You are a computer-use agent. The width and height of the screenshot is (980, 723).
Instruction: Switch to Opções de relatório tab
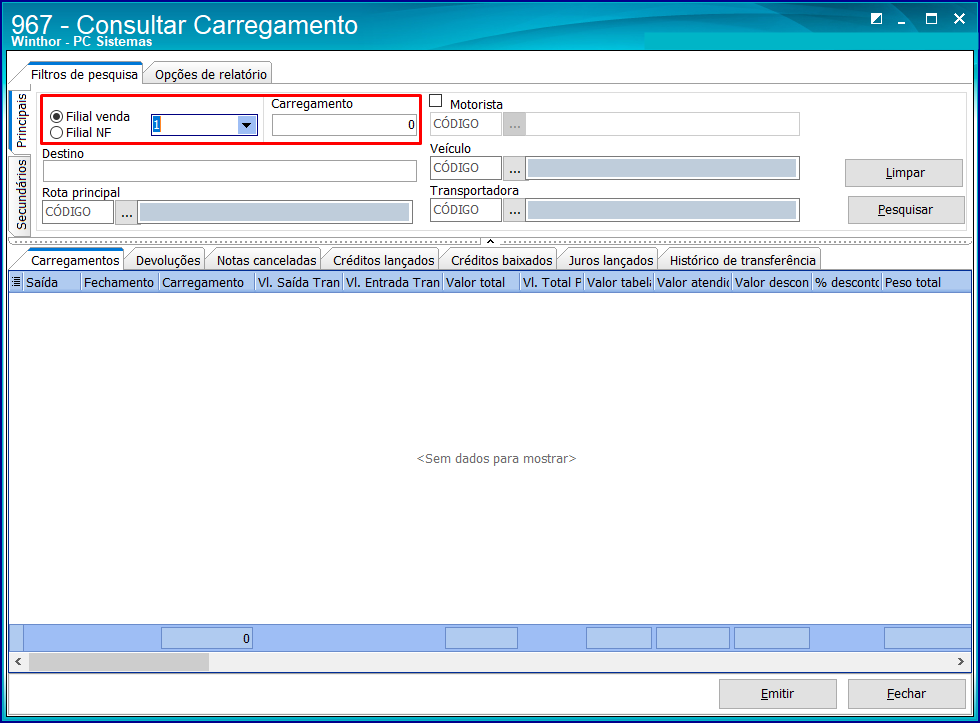pyautogui.click(x=211, y=74)
